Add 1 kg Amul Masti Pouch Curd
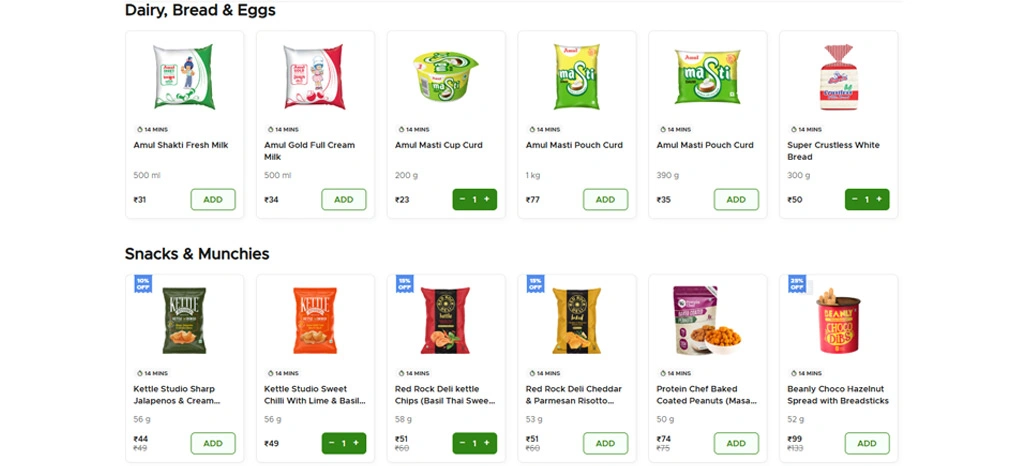This screenshot has width=1026, height=466. (x=605, y=199)
